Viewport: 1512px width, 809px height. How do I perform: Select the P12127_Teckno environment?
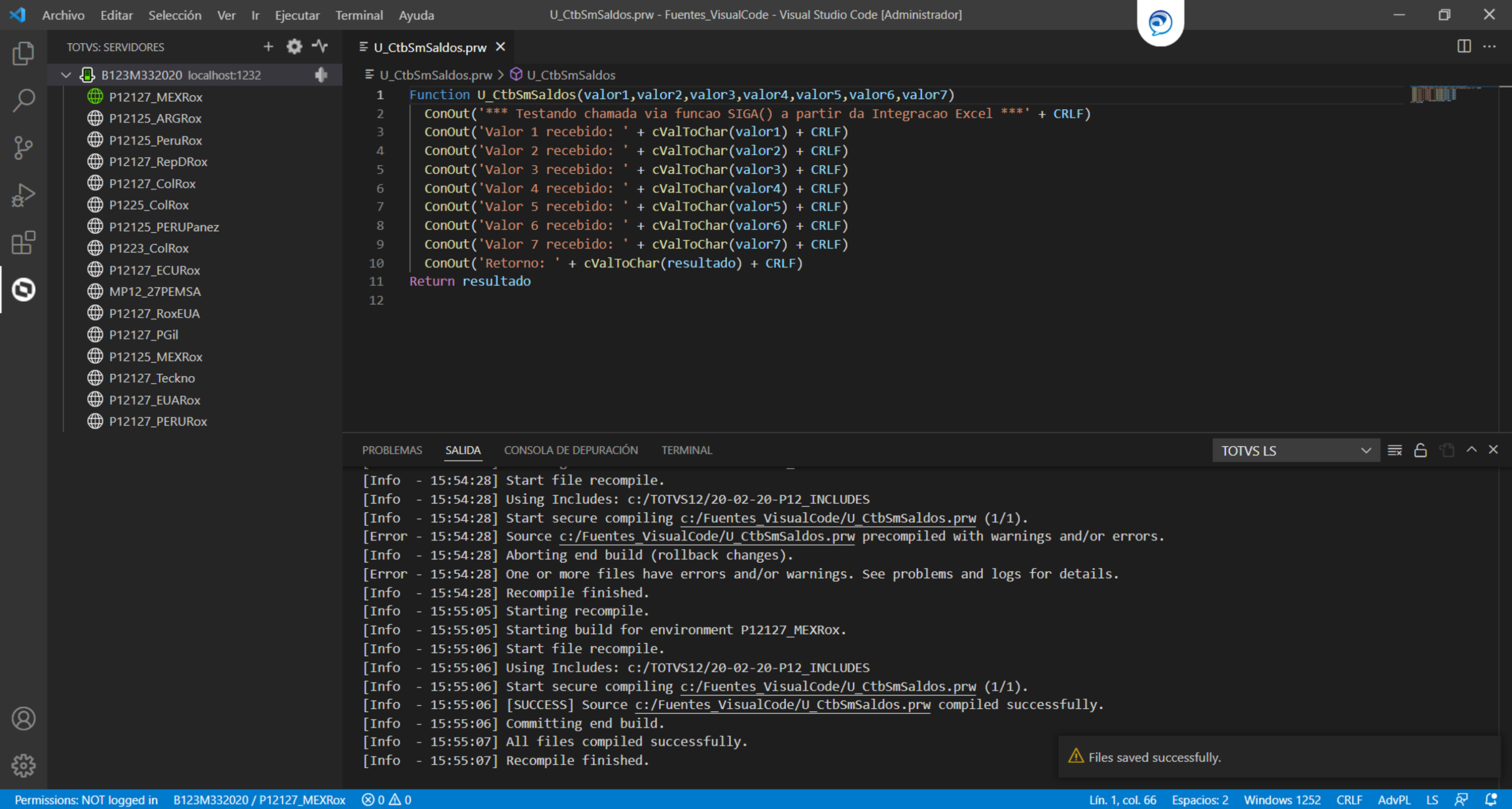pyautogui.click(x=151, y=378)
